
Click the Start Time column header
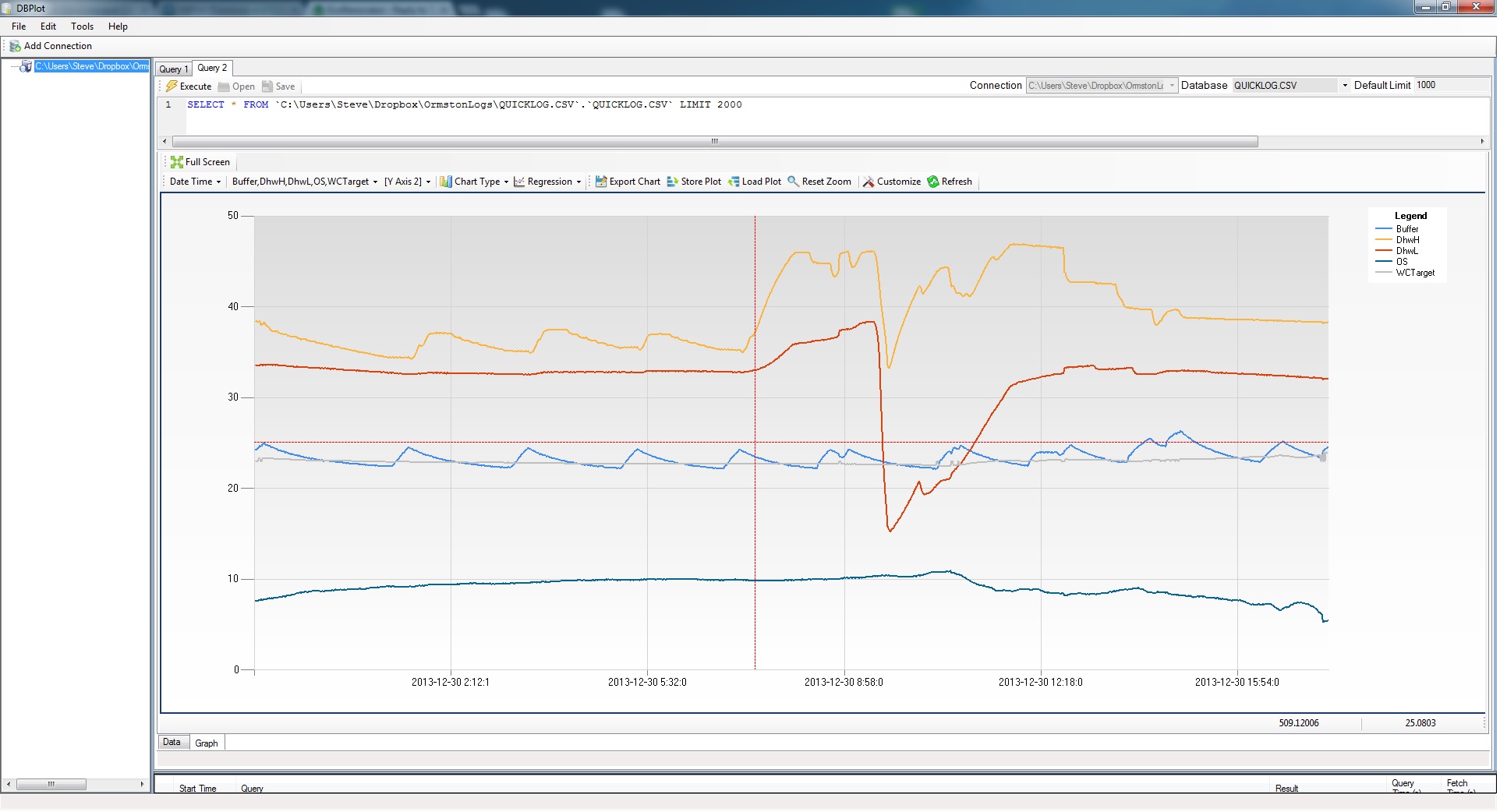(197, 789)
